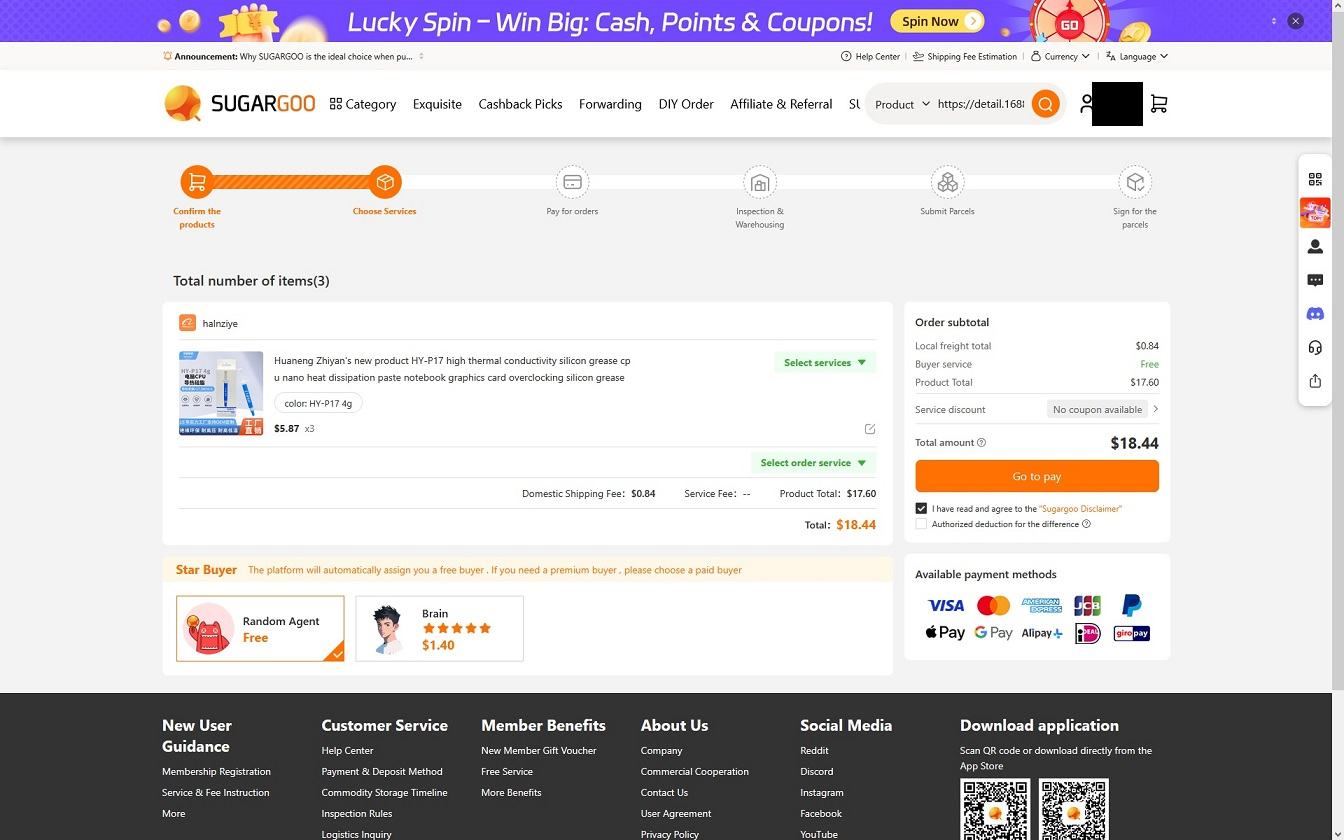Image resolution: width=1344 pixels, height=840 pixels.
Task: Open the Language dropdown
Action: 1137,57
